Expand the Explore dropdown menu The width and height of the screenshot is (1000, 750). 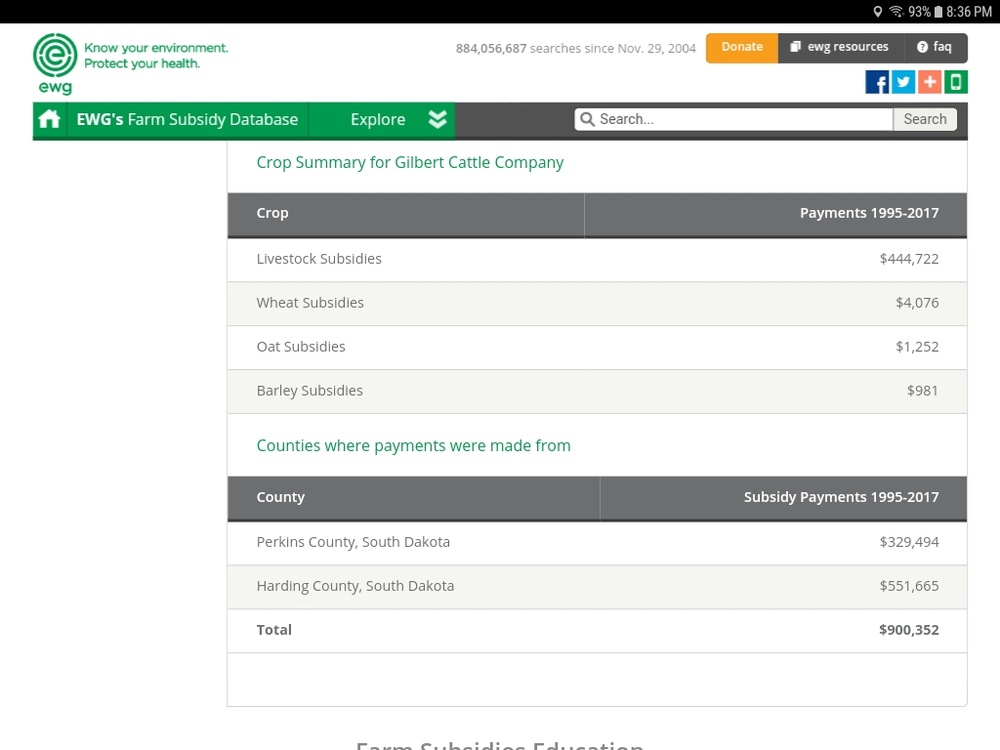(378, 119)
